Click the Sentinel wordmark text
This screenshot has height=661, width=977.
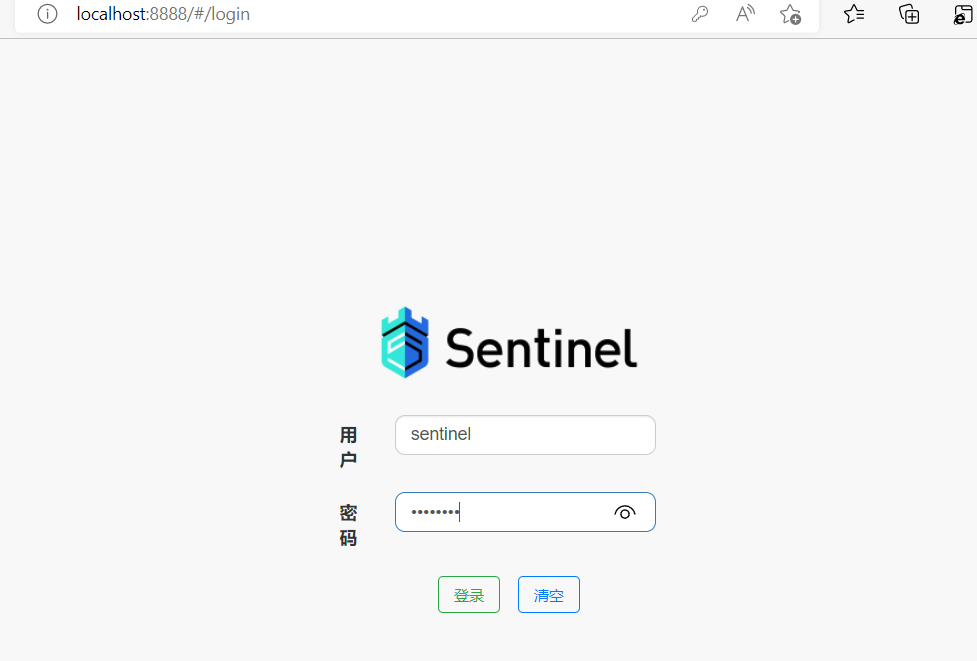coord(540,349)
